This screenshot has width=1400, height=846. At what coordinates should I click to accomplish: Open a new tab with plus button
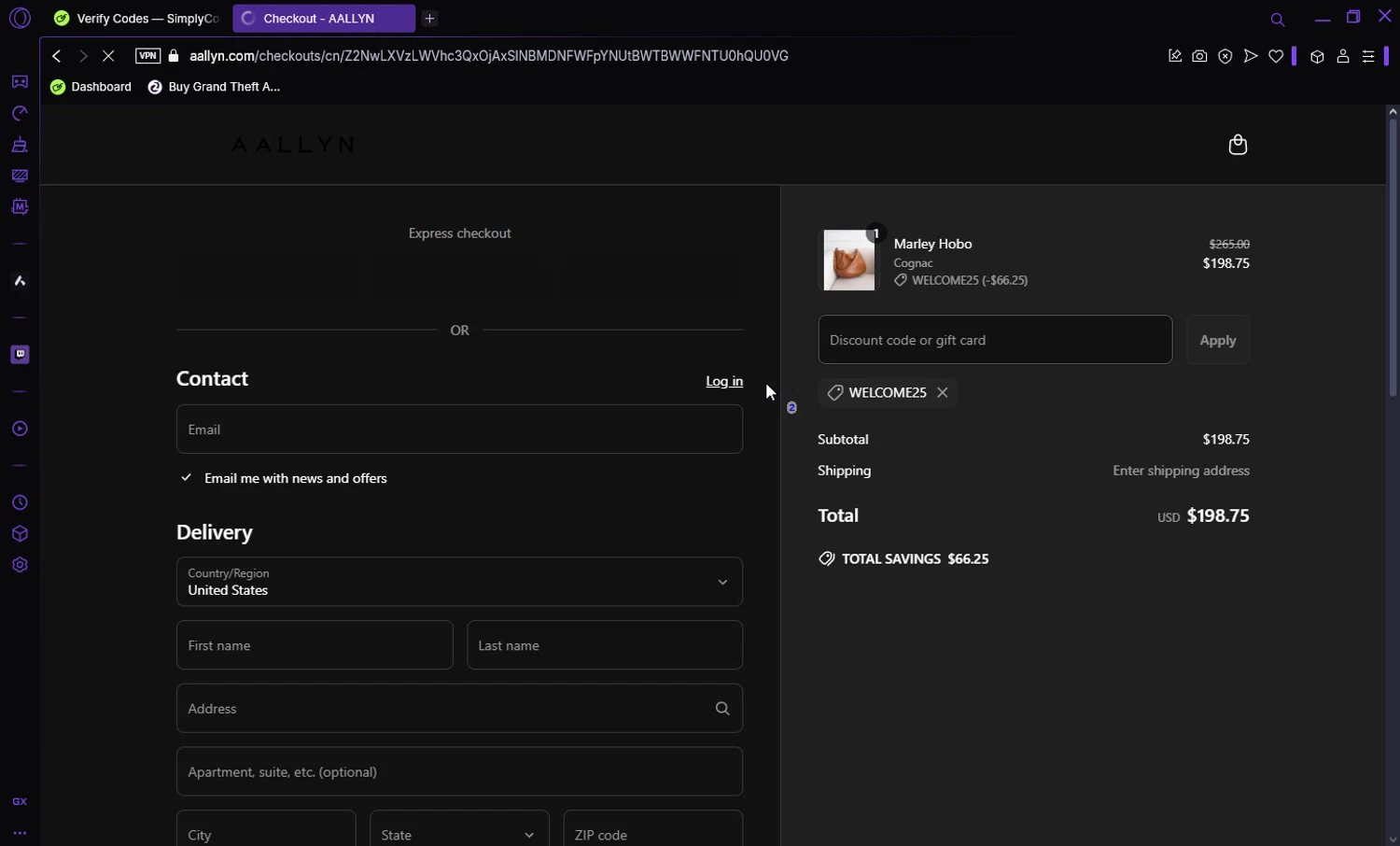tap(429, 19)
